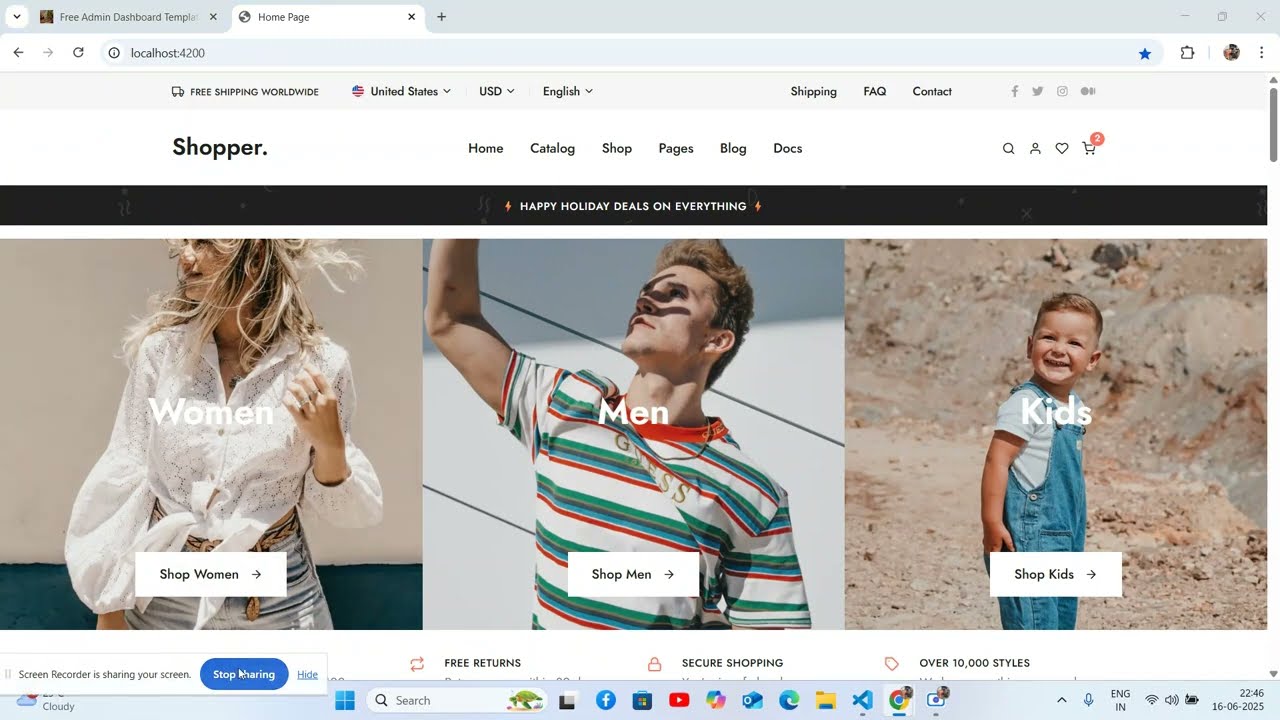Click the FREE SHIPPING WORLDWIDE text

pos(254,92)
